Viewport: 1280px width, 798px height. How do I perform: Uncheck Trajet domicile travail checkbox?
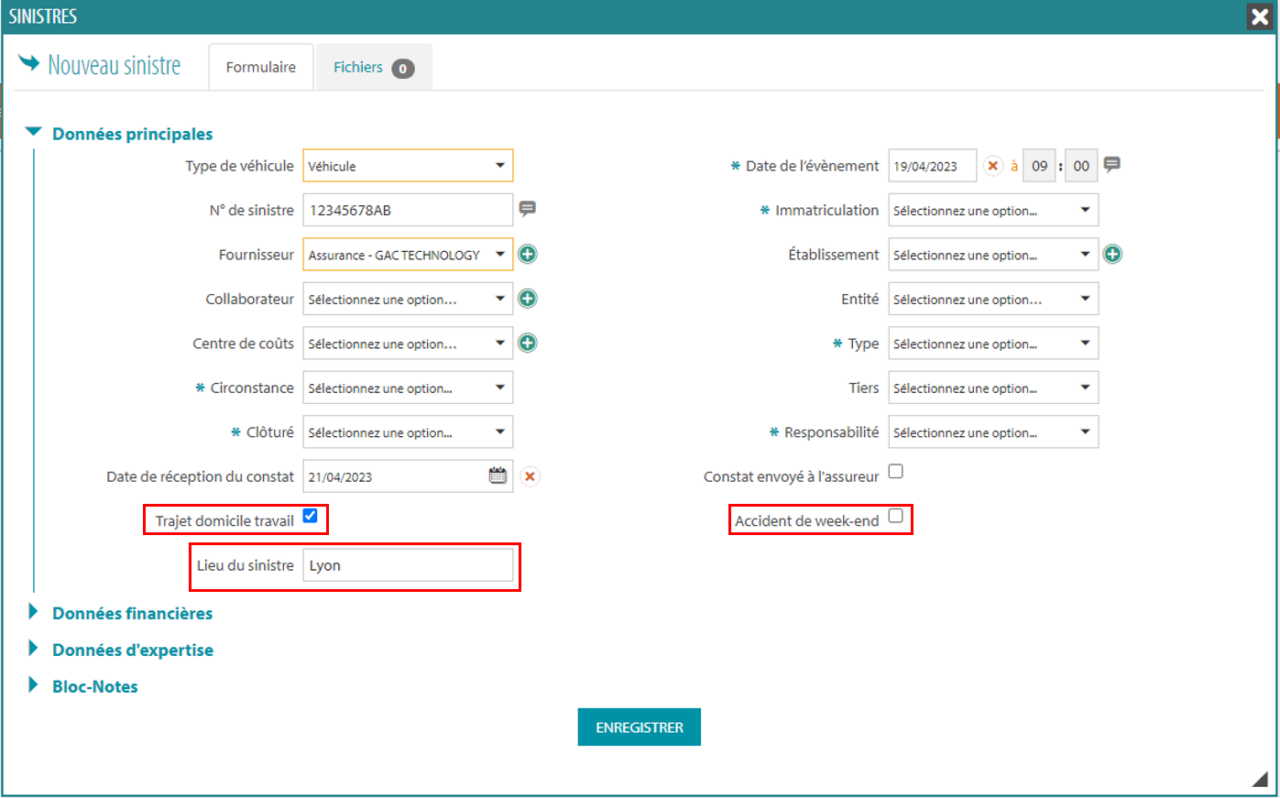310,516
